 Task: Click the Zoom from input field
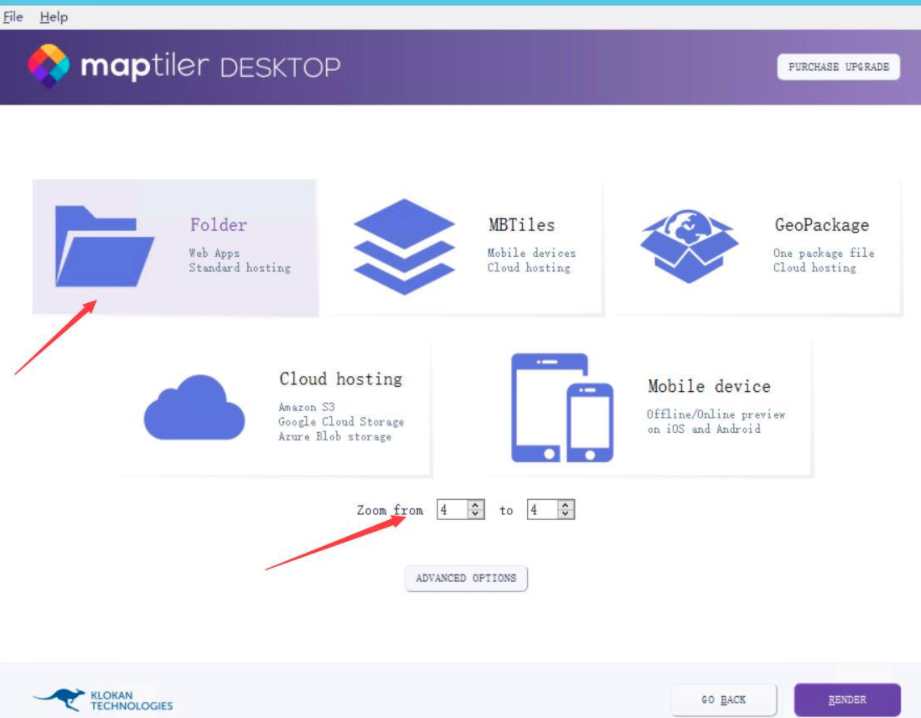453,509
